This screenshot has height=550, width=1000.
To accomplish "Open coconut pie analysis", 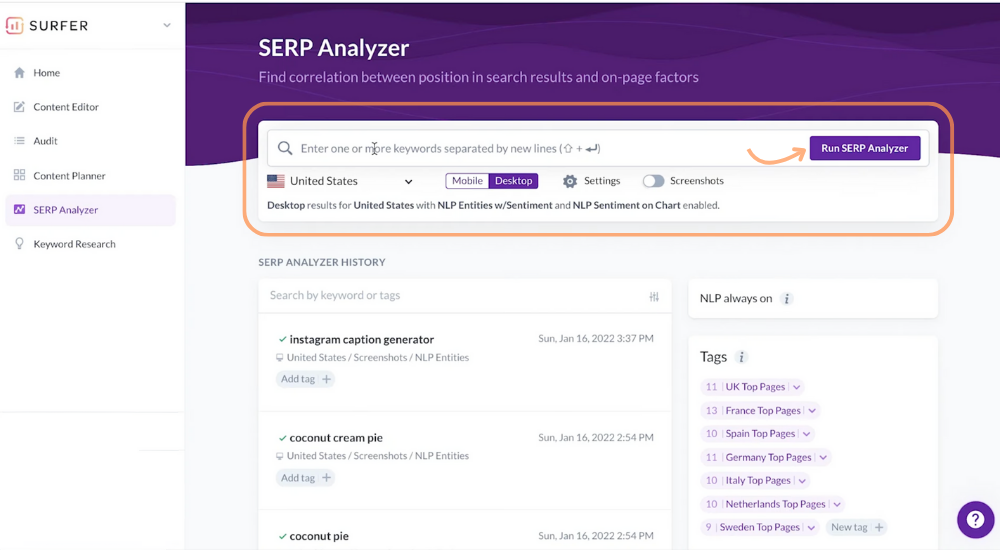I will click(319, 536).
